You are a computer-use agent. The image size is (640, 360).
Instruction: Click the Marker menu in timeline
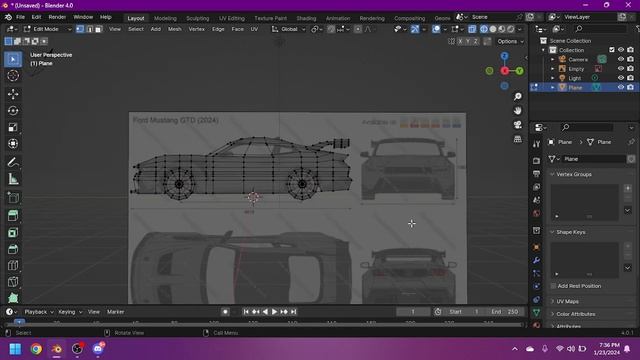(x=116, y=312)
